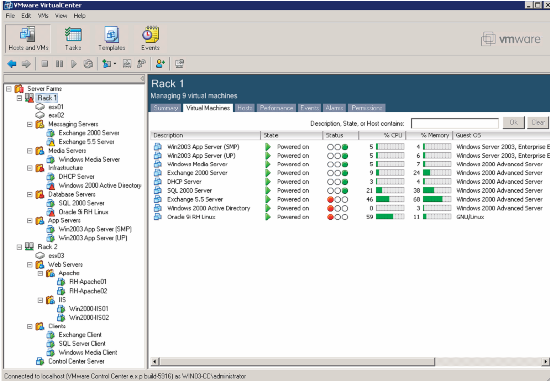Collapse the Messaging Servers group

(x=30, y=124)
